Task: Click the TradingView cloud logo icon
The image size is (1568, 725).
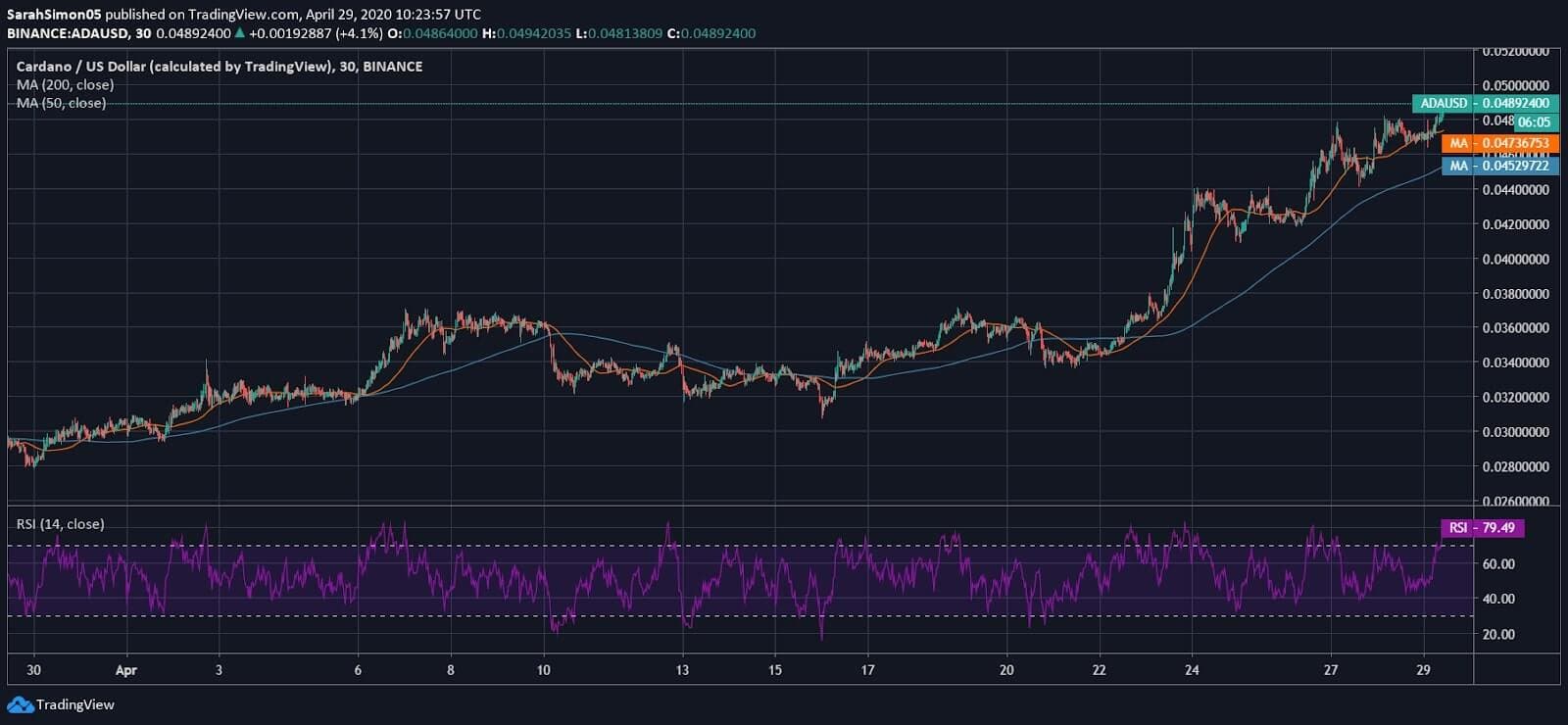Action: [x=20, y=704]
